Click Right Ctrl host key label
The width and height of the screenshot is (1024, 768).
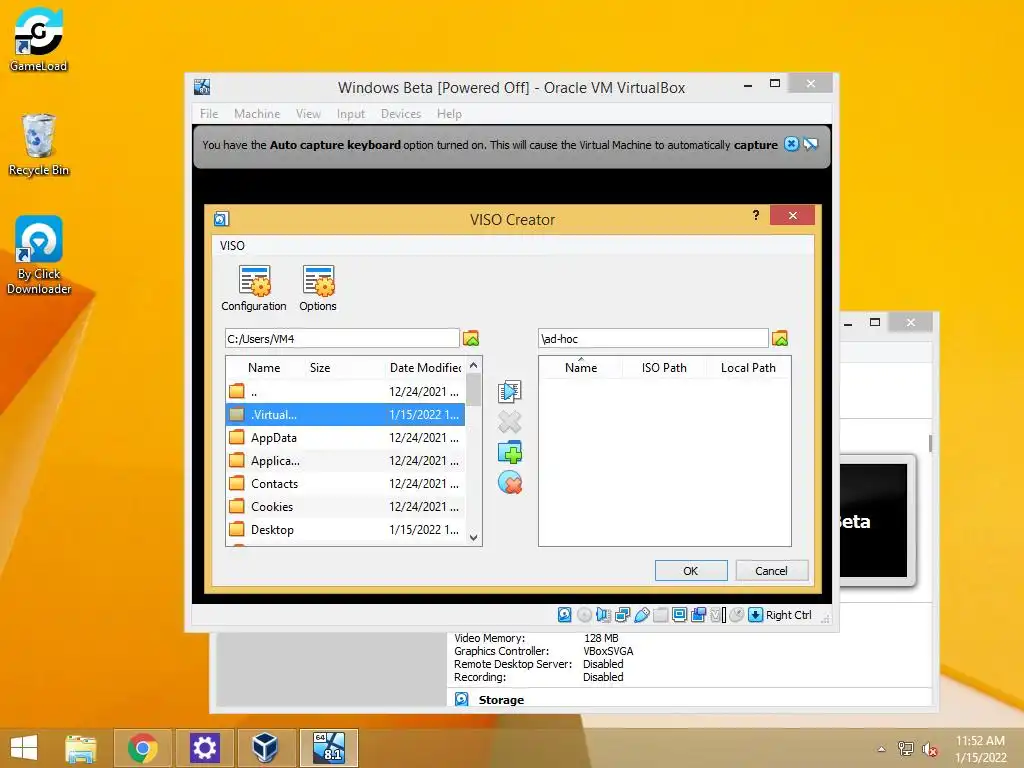pos(788,615)
